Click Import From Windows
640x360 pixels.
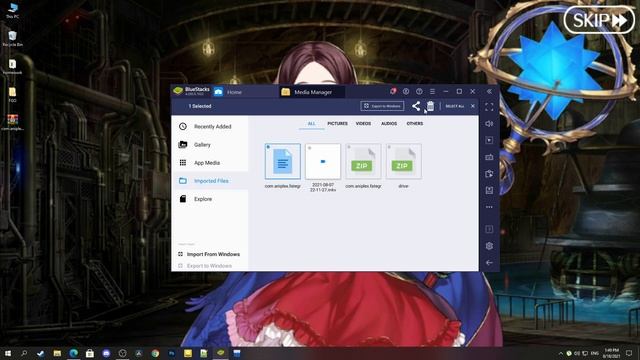209,254
